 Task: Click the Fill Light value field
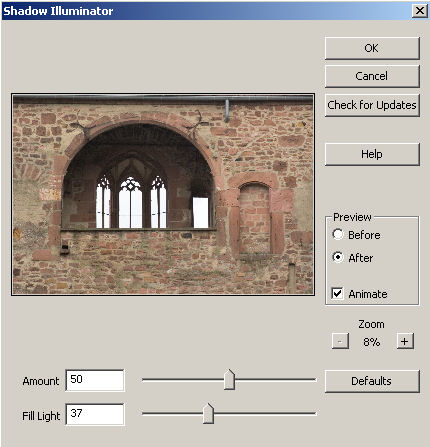(x=95, y=414)
